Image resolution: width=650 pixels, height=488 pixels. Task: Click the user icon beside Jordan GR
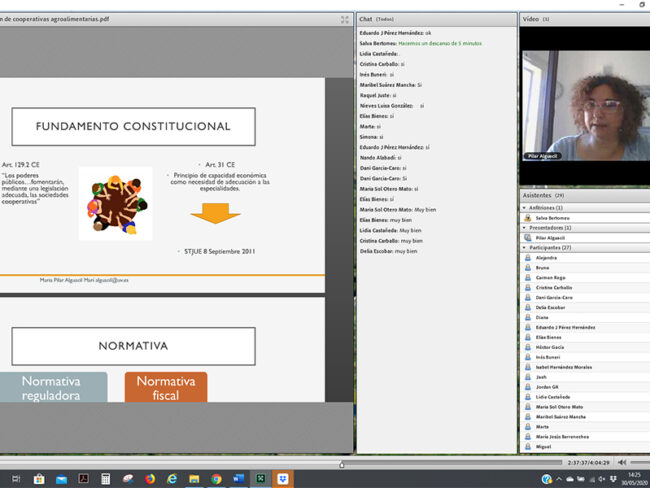pyautogui.click(x=528, y=387)
